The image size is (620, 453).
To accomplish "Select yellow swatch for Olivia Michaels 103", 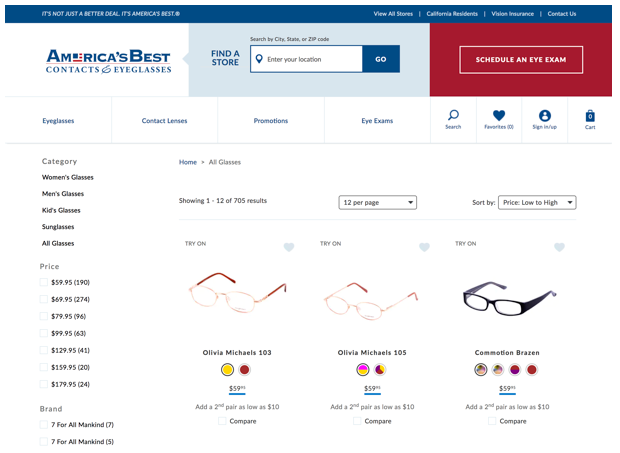I will [x=227, y=370].
